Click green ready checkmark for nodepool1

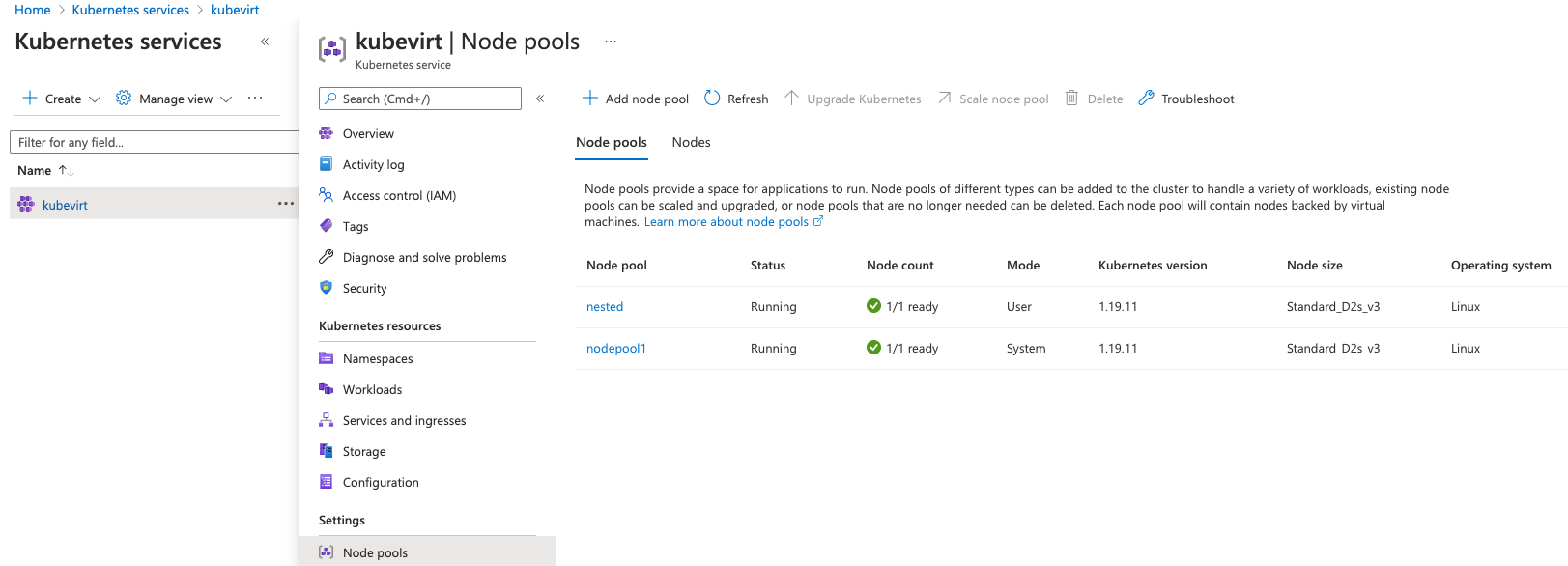tap(873, 348)
